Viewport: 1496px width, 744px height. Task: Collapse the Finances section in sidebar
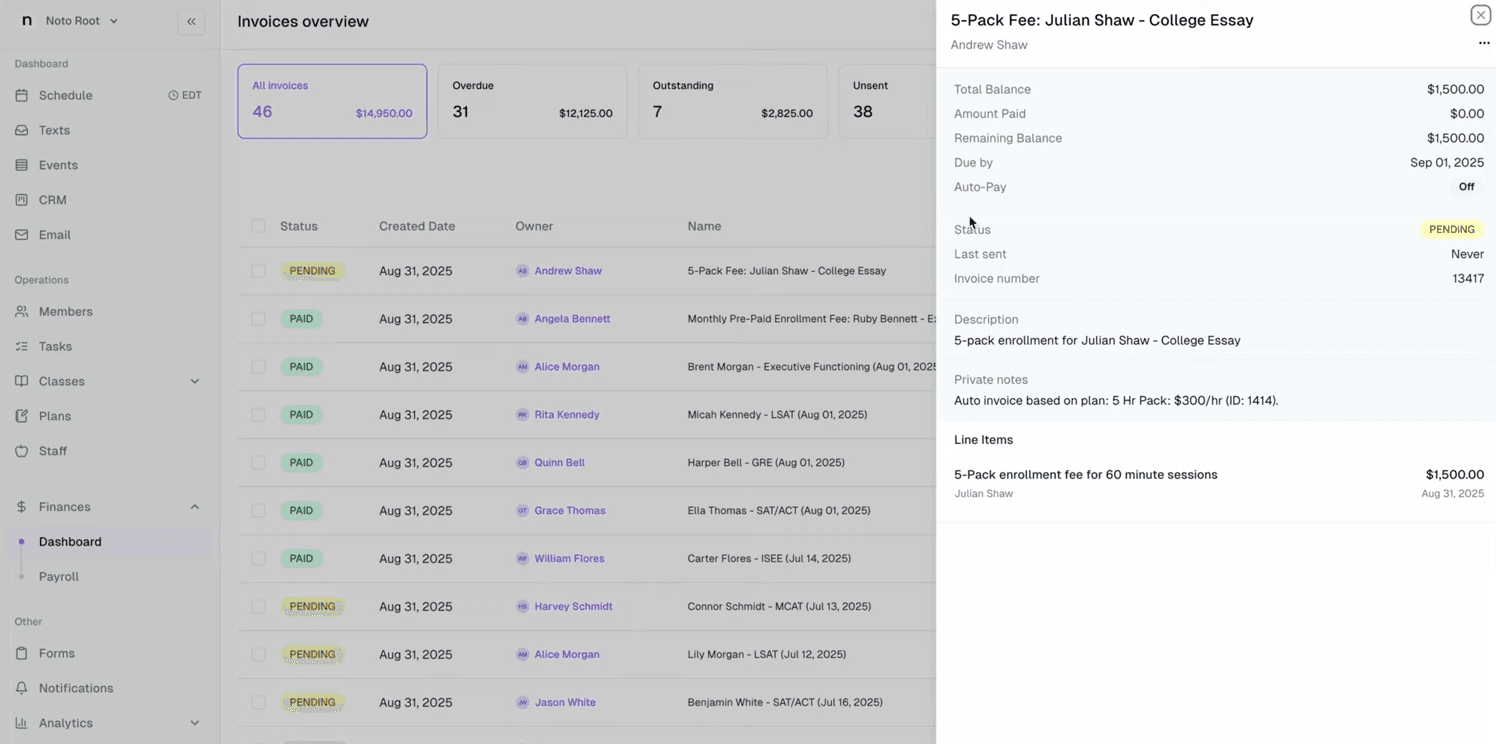click(x=195, y=506)
